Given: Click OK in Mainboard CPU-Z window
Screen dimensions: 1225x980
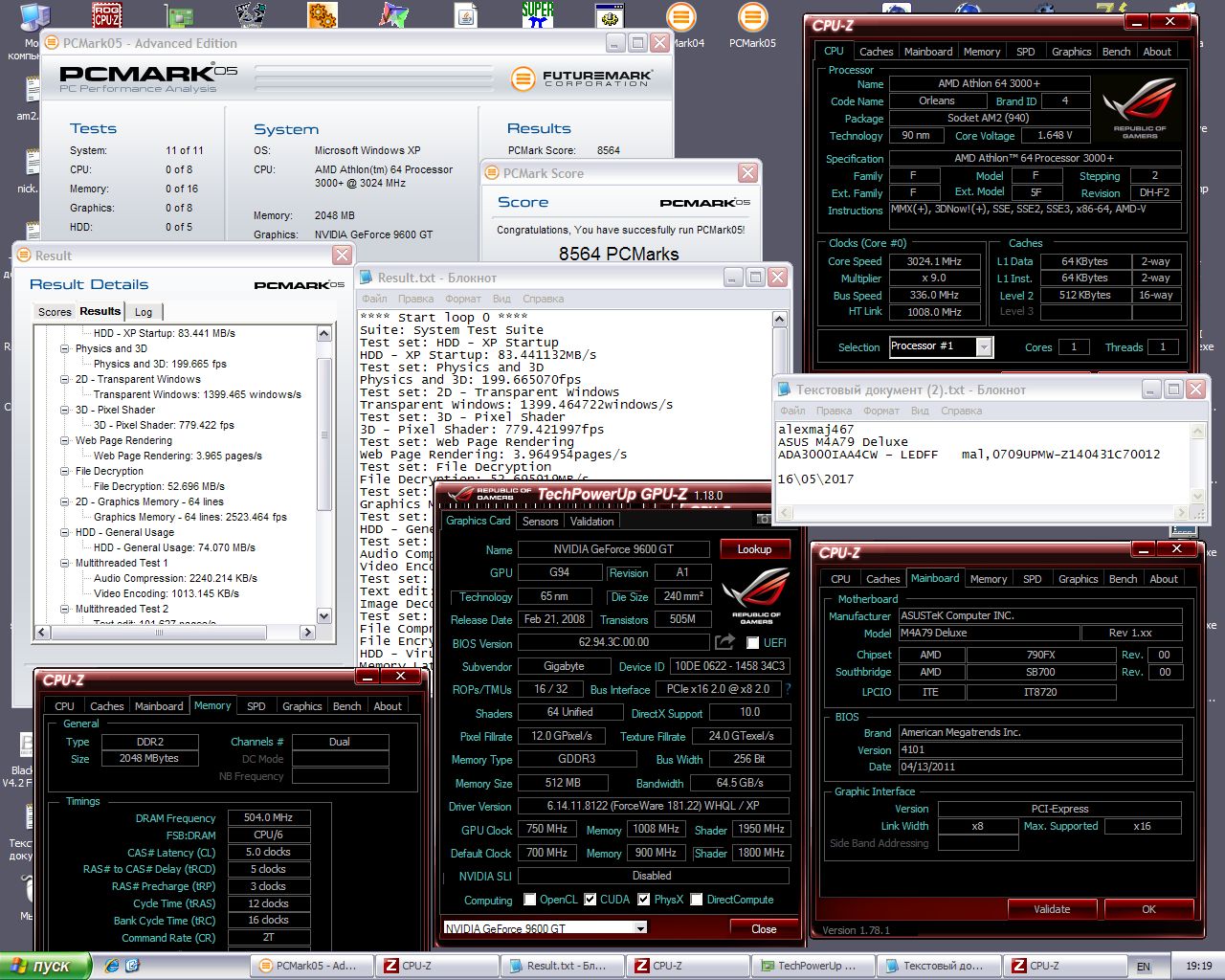Looking at the screenshot, I should coord(1148,909).
